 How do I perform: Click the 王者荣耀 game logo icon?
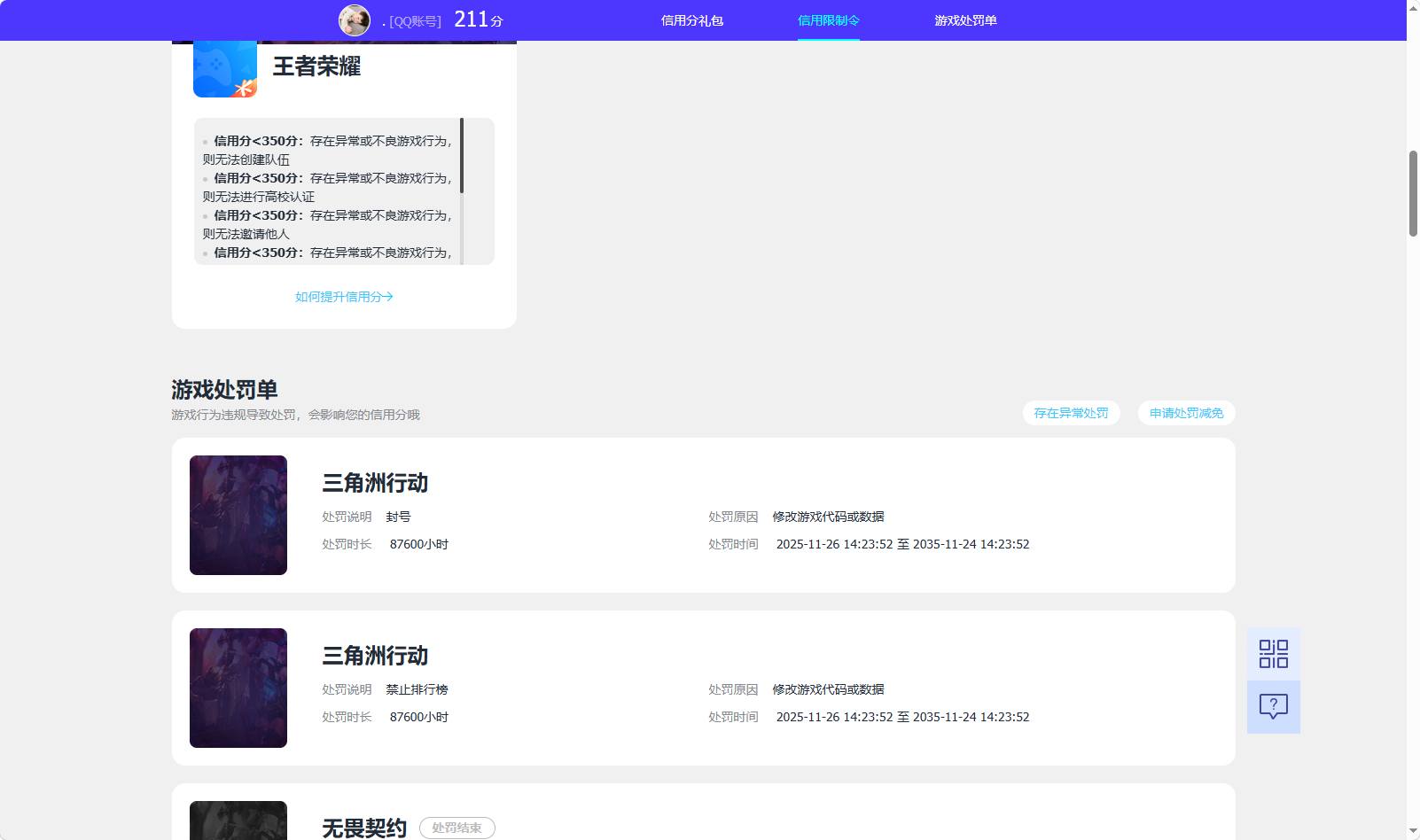(225, 69)
